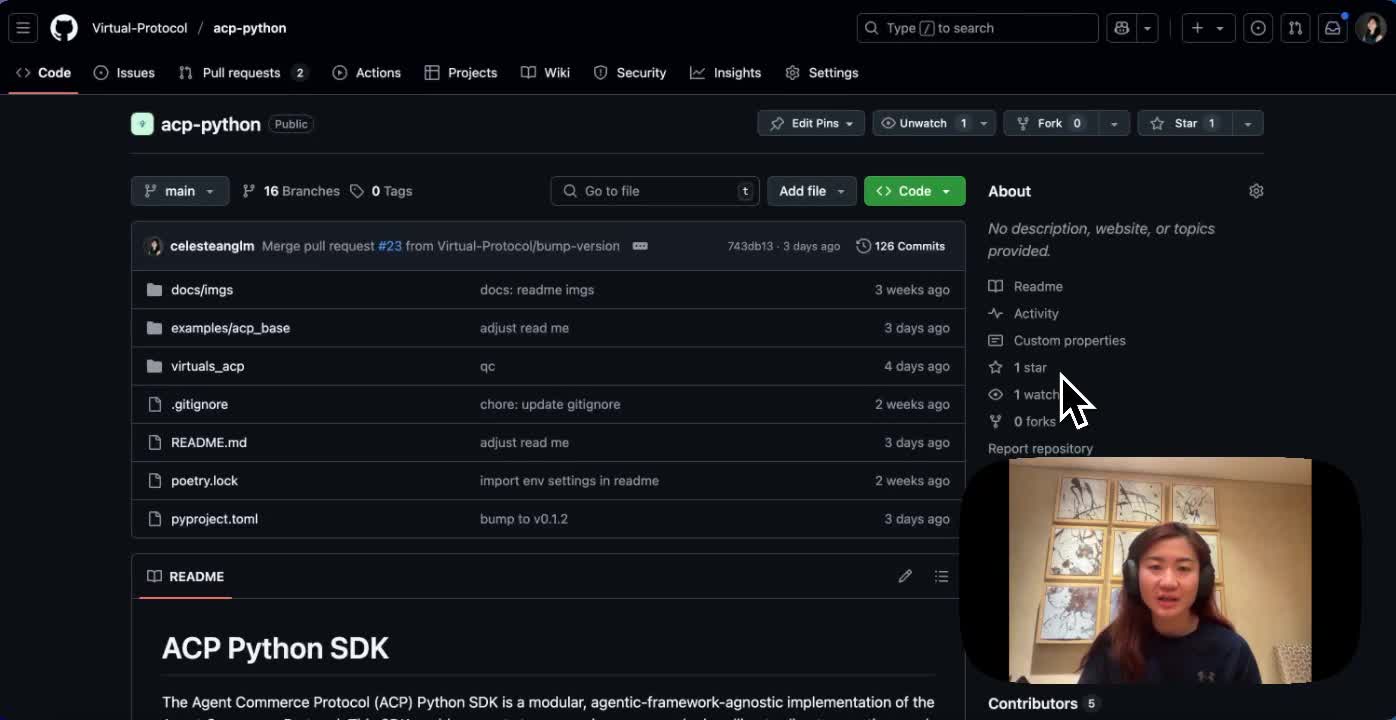Open the README outline list icon
Screen dimensions: 1396x720
[x=941, y=576]
